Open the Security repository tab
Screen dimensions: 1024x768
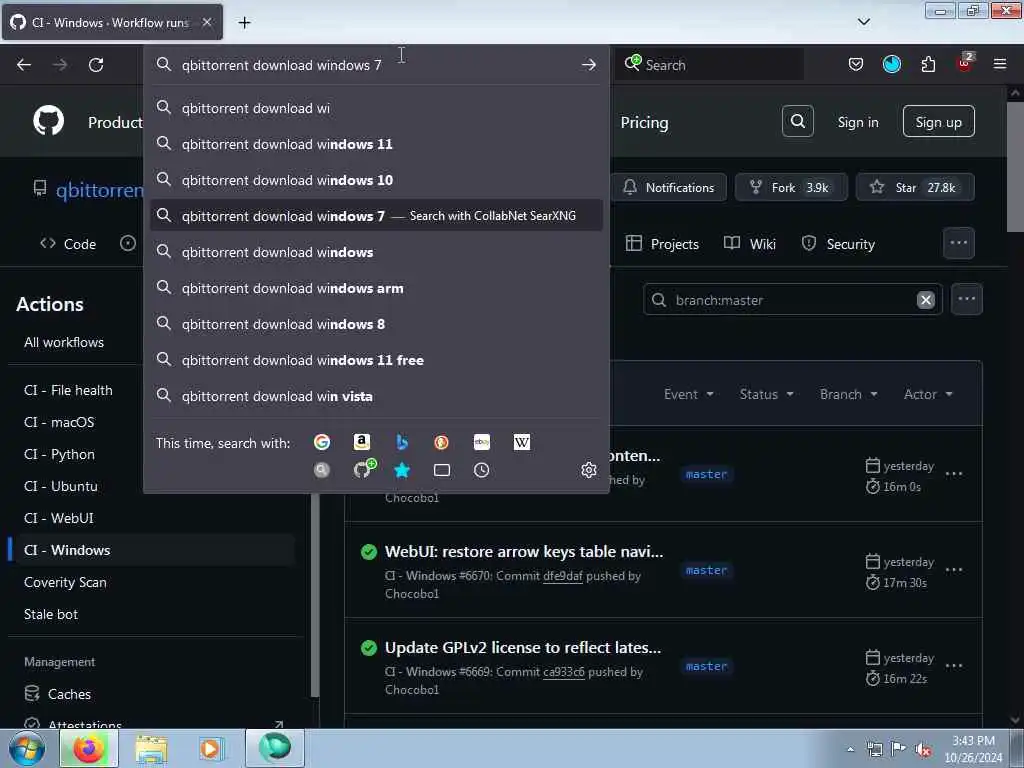click(x=838, y=244)
